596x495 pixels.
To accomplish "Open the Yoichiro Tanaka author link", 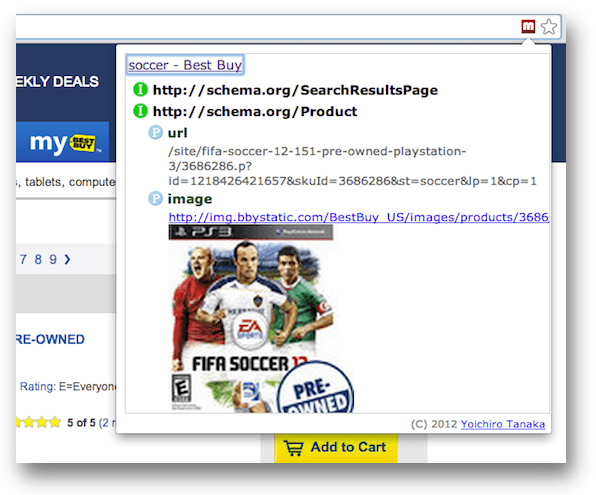I will pos(503,424).
